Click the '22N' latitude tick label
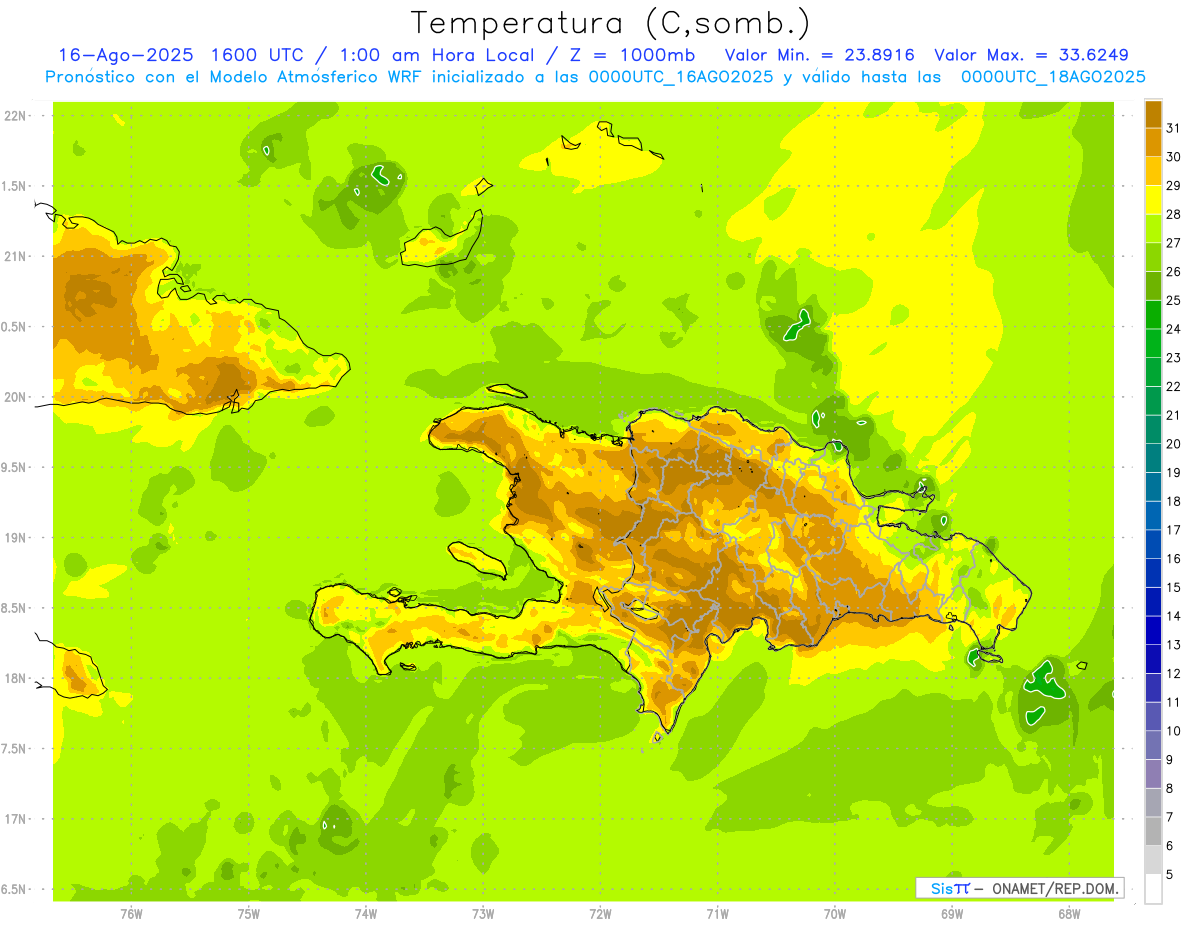Screen dimensions: 1200x927 pyautogui.click(x=15, y=116)
